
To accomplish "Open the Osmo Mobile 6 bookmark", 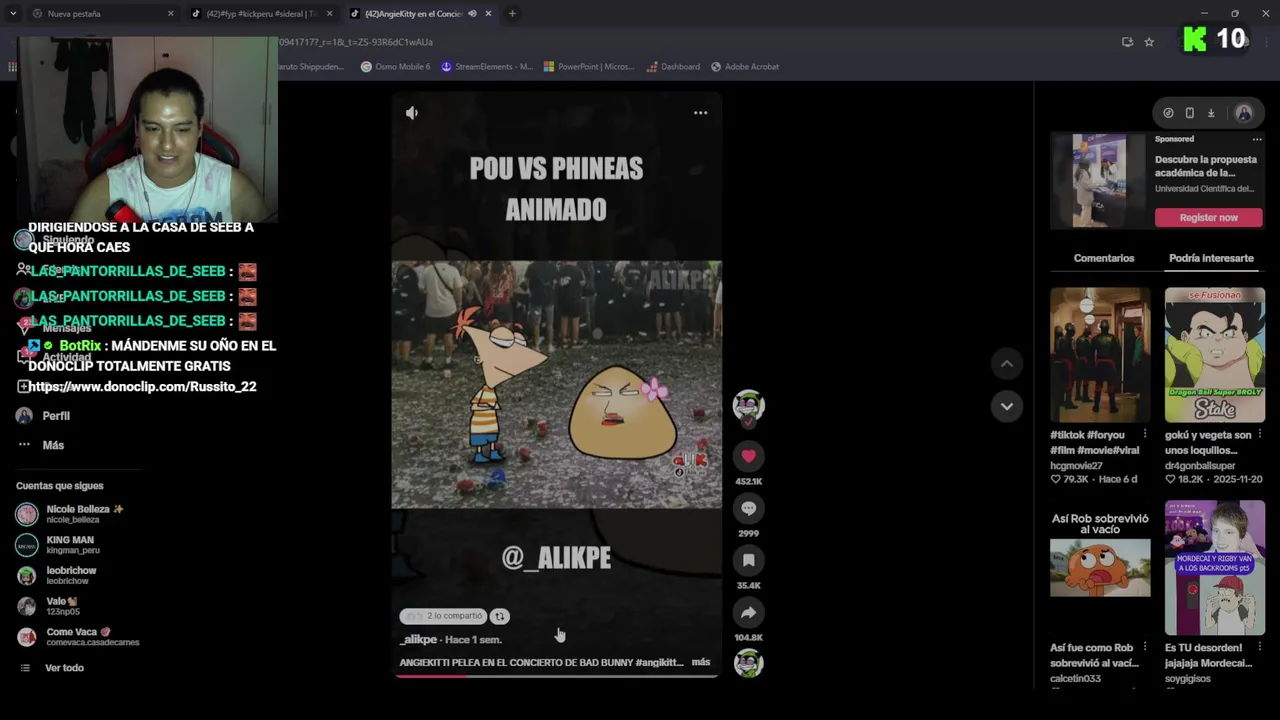I will [x=395, y=67].
